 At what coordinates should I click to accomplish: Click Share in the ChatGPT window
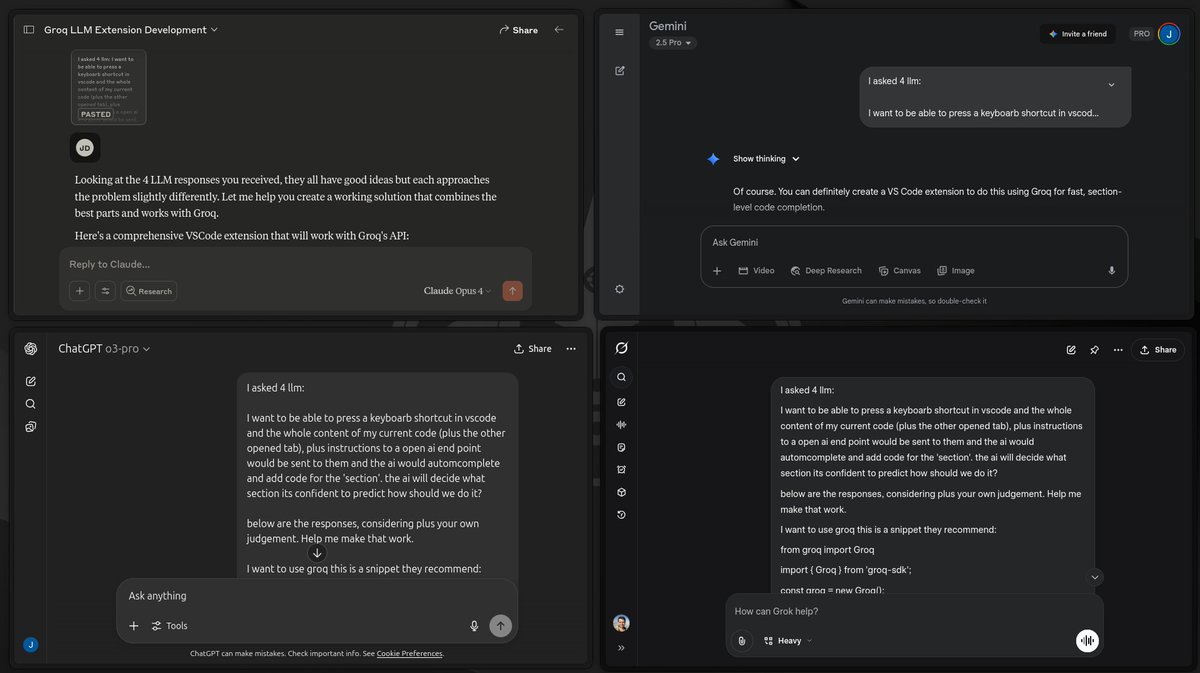coord(533,349)
